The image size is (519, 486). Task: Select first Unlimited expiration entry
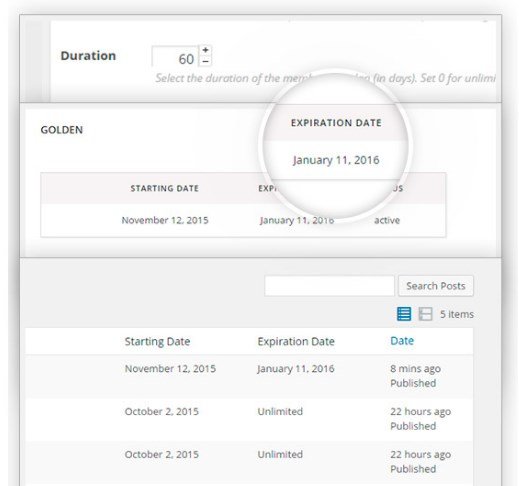[x=280, y=411]
